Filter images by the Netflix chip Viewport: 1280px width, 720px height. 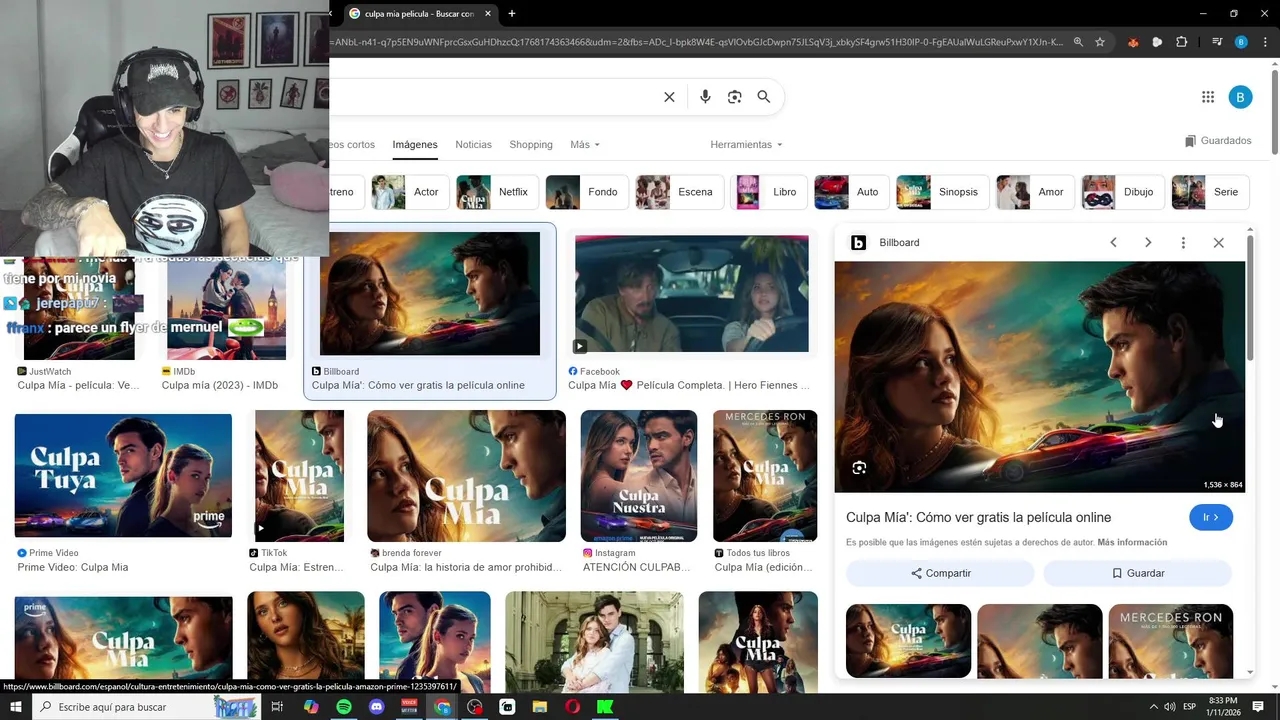pos(497,192)
